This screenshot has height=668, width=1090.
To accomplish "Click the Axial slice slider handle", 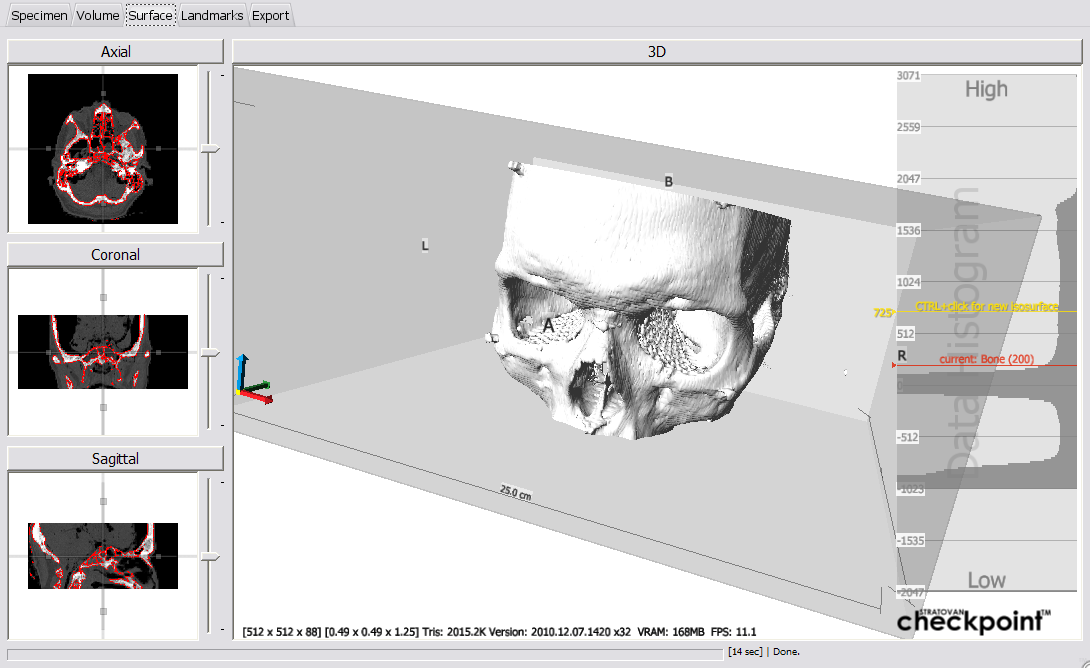I will click(x=209, y=149).
